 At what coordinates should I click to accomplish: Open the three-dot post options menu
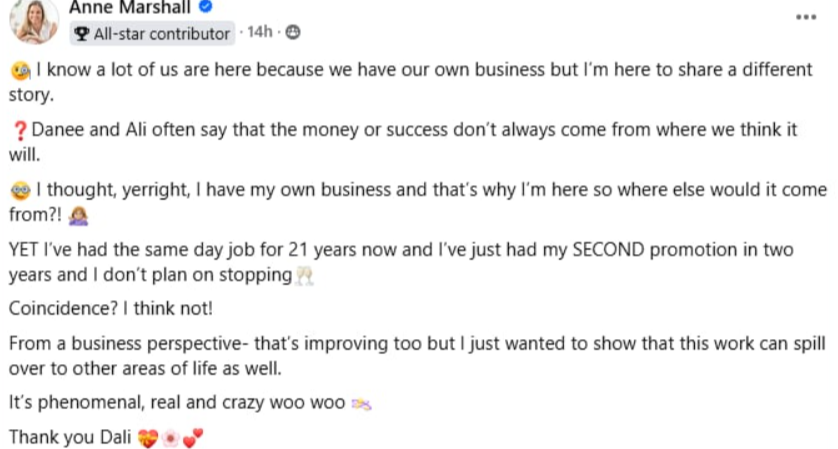point(806,17)
